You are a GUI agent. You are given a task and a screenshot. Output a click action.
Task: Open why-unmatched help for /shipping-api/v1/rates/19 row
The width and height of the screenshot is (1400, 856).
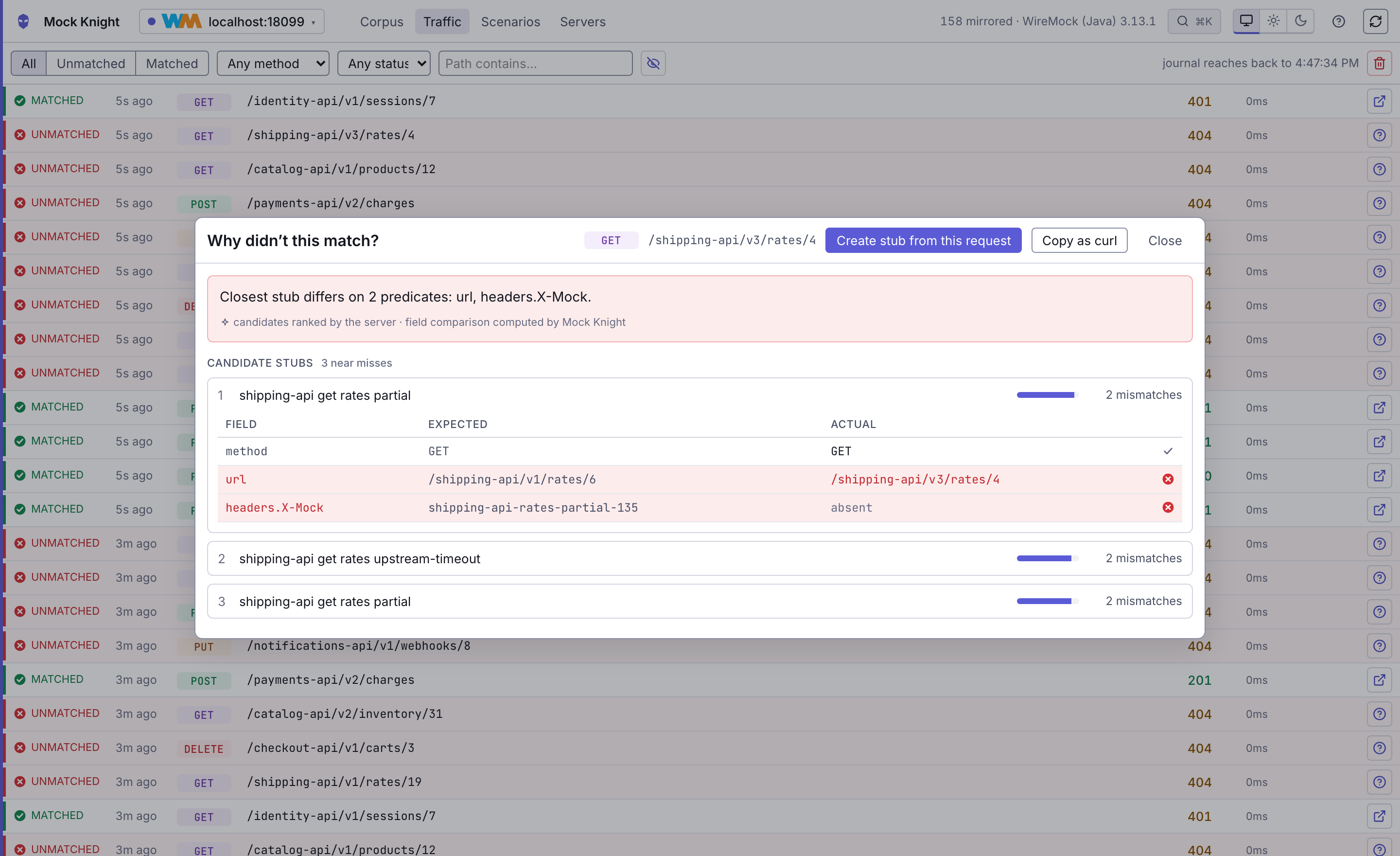click(1379, 782)
